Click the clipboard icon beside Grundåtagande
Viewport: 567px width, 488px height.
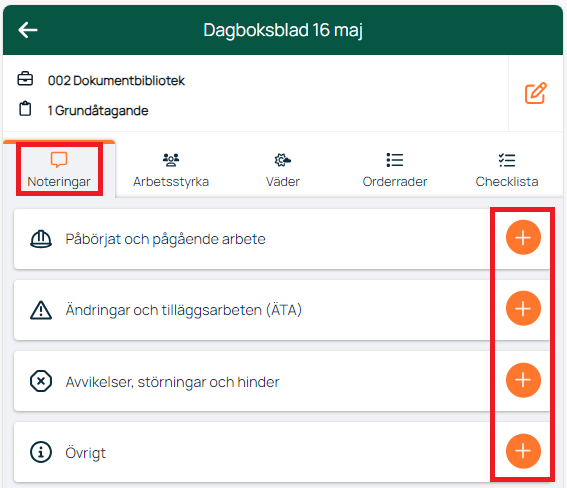coord(25,109)
